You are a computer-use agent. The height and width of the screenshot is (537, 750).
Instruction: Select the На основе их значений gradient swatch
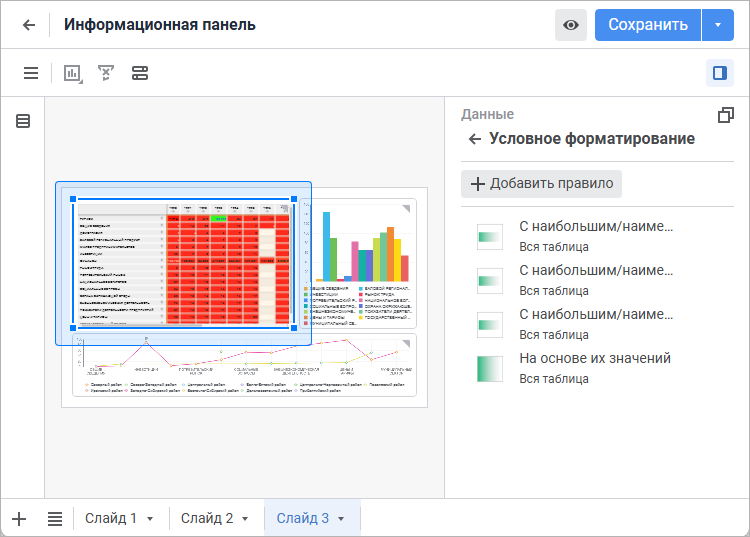[x=490, y=368]
